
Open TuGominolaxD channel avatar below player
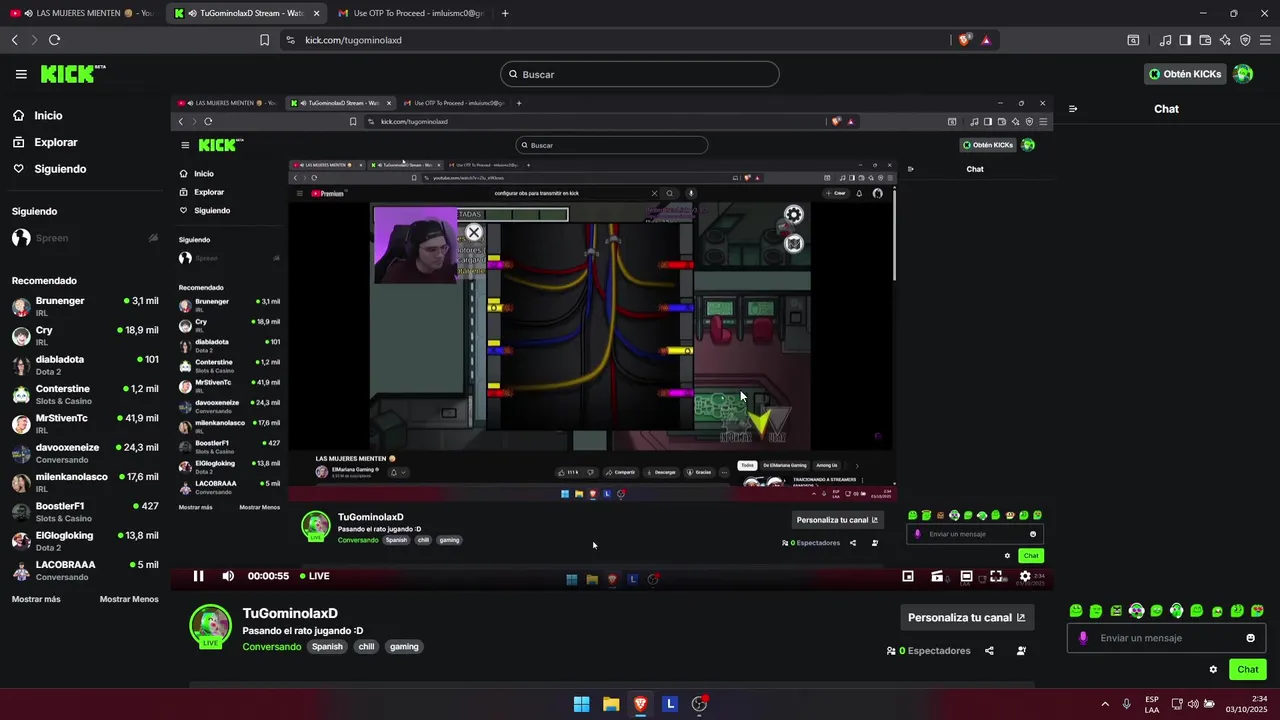click(210, 626)
